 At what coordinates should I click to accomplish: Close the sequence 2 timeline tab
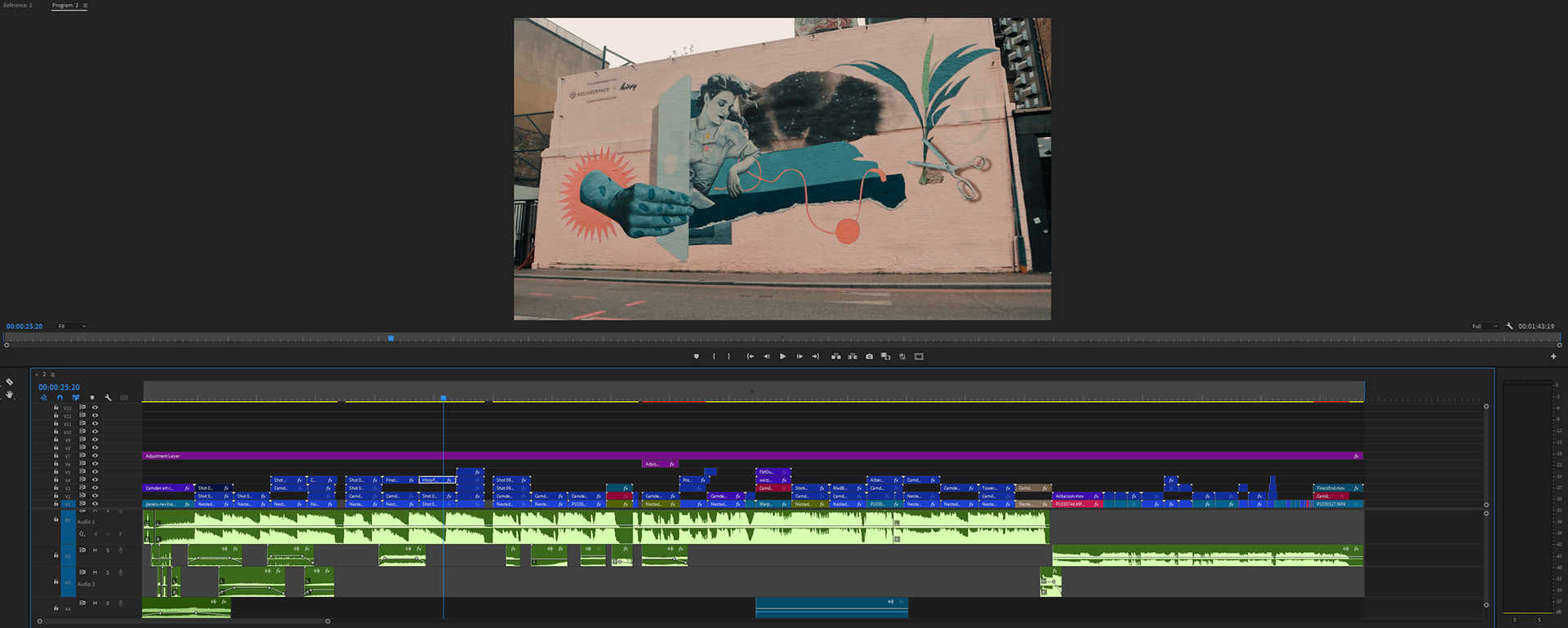pos(37,374)
